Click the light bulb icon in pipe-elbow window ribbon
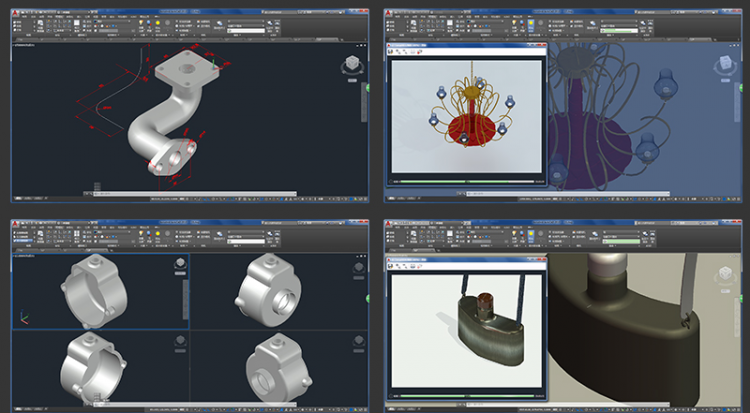The height and width of the screenshot is (413, 750). [141, 22]
